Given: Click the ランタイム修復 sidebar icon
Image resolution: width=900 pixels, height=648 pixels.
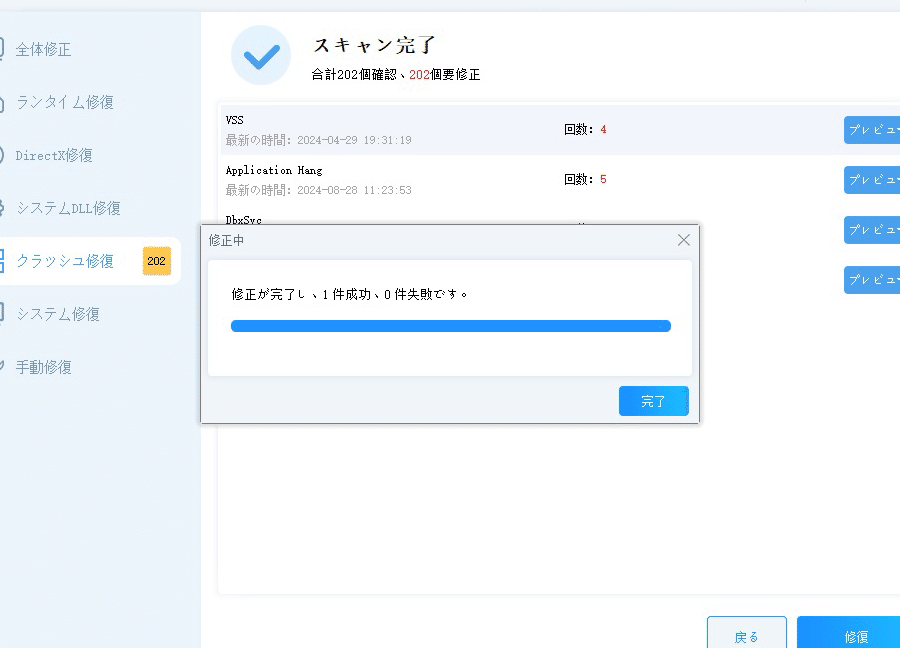Looking at the screenshot, I should [x=3, y=102].
